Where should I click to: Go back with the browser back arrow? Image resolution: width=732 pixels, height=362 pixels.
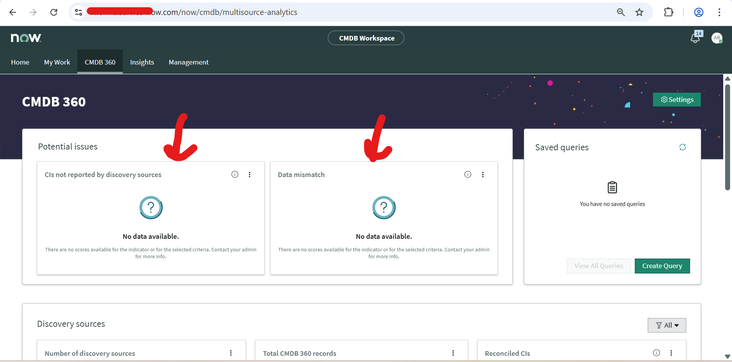tap(13, 13)
